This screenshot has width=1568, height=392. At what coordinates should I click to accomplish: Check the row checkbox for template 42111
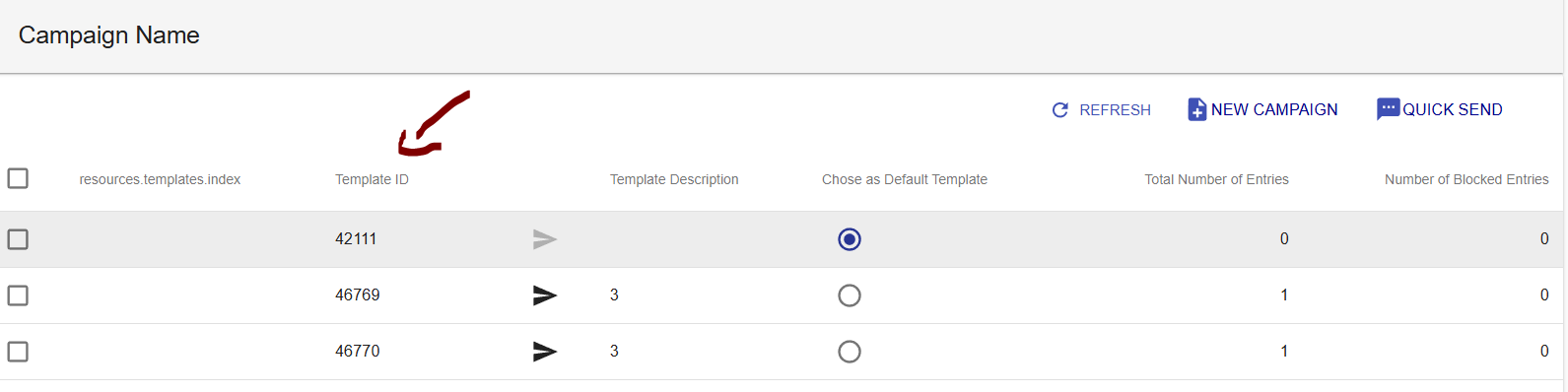(x=18, y=239)
